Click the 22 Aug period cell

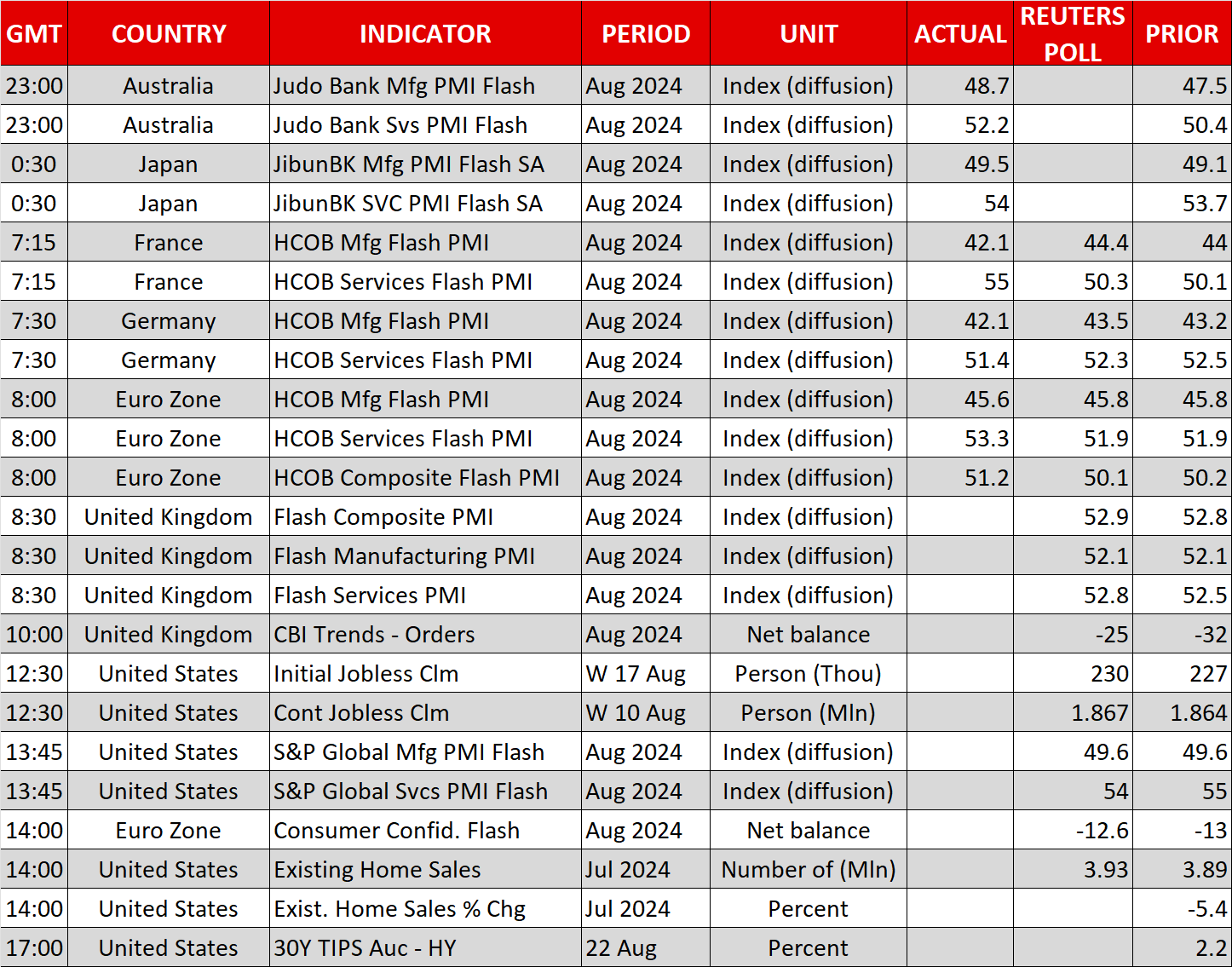(646, 947)
